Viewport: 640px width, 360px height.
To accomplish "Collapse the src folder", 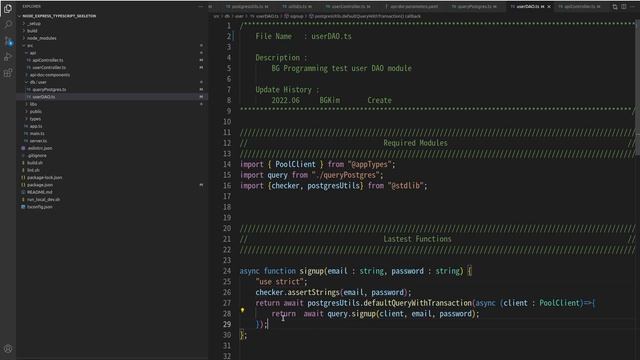I will click(30, 45).
